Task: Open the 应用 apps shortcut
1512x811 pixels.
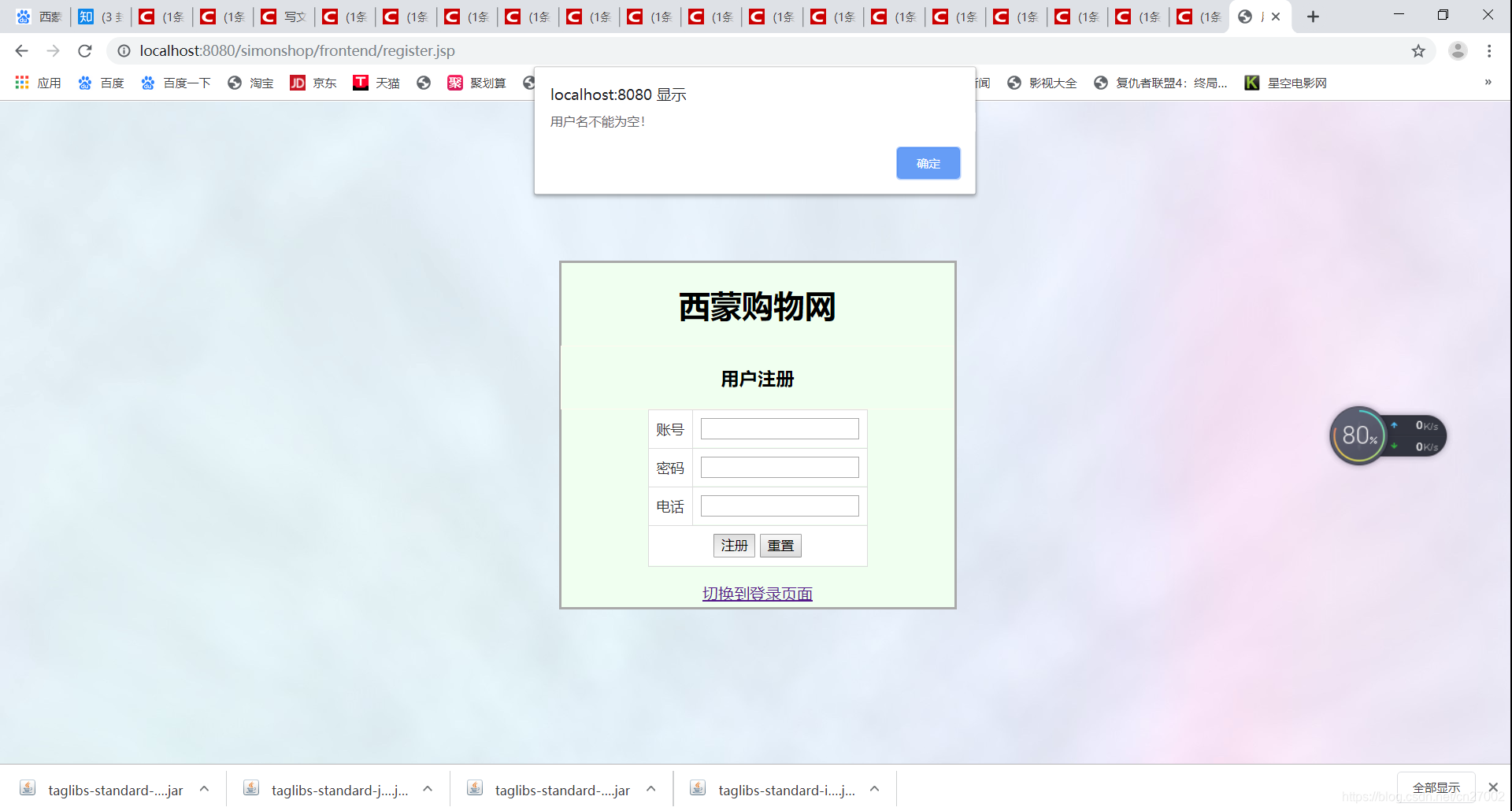Action: [38, 83]
